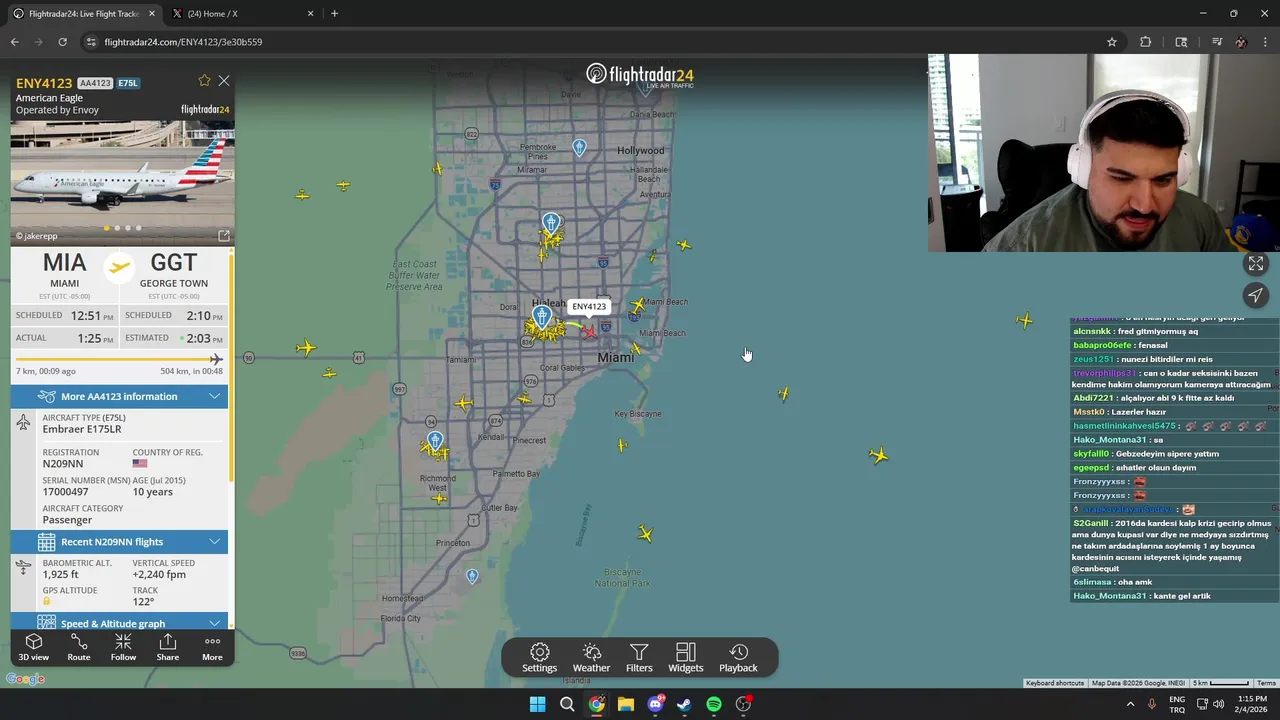Click the flight progress bar
This screenshot has width=1280, height=720.
coord(119,359)
